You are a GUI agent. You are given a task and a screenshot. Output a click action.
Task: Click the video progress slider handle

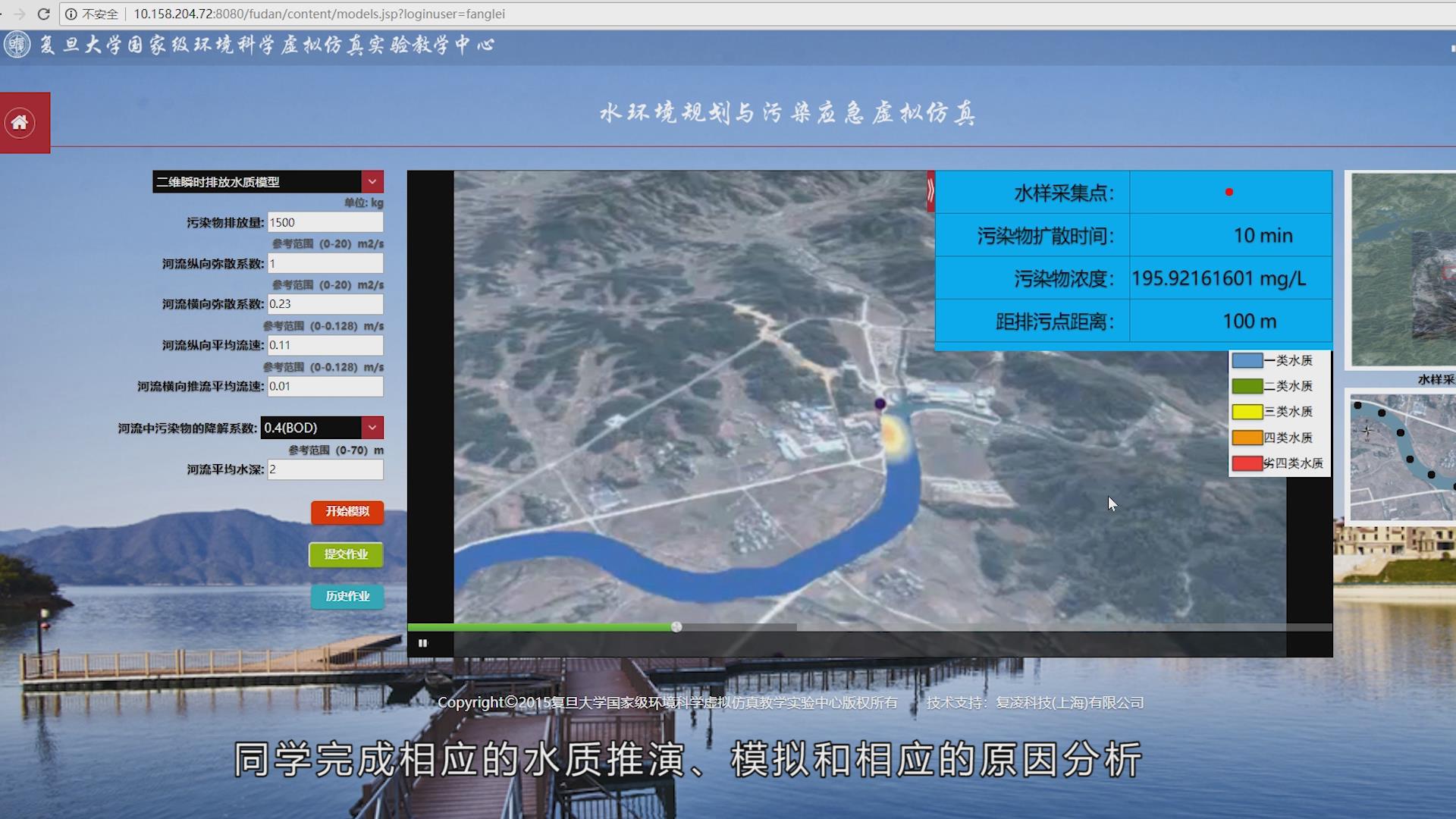[x=676, y=627]
